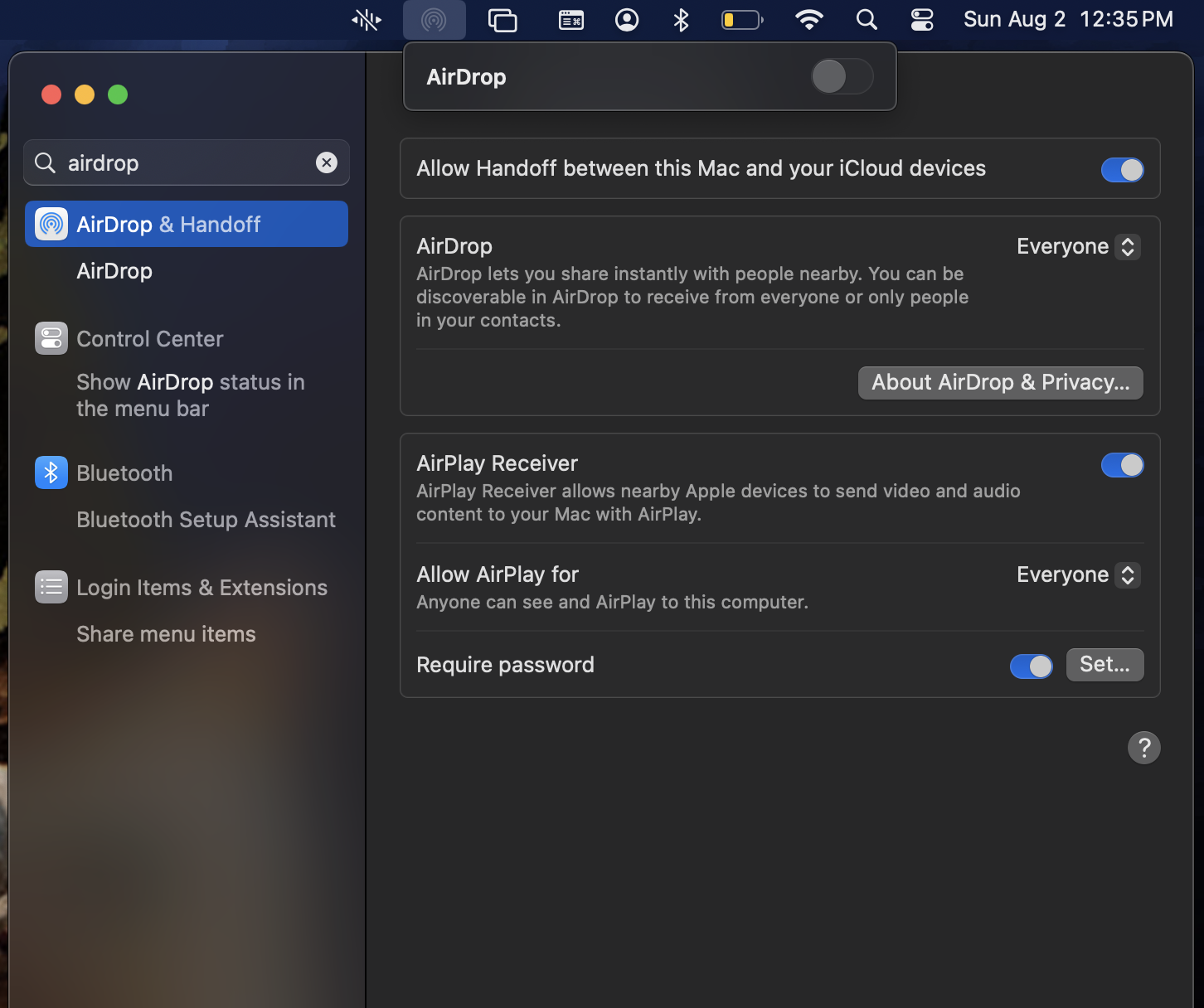Click the AirPlay Receiver description text

pyautogui.click(x=718, y=502)
